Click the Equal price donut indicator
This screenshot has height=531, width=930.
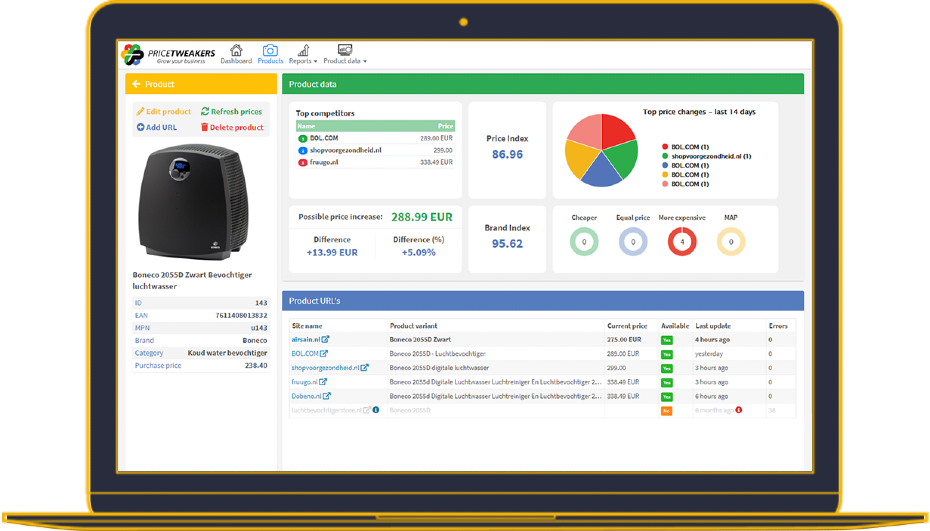[633, 242]
